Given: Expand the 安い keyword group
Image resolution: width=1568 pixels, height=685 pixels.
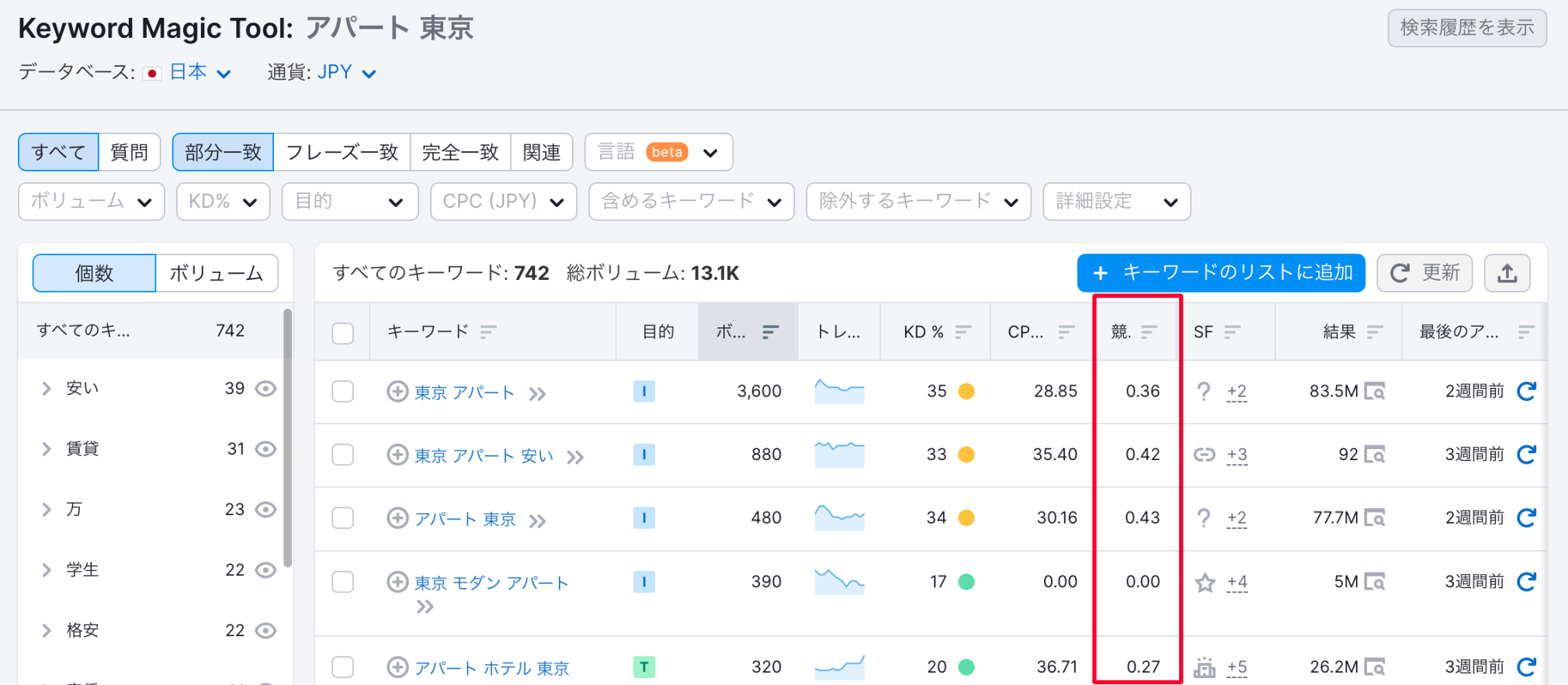Looking at the screenshot, I should pyautogui.click(x=47, y=388).
